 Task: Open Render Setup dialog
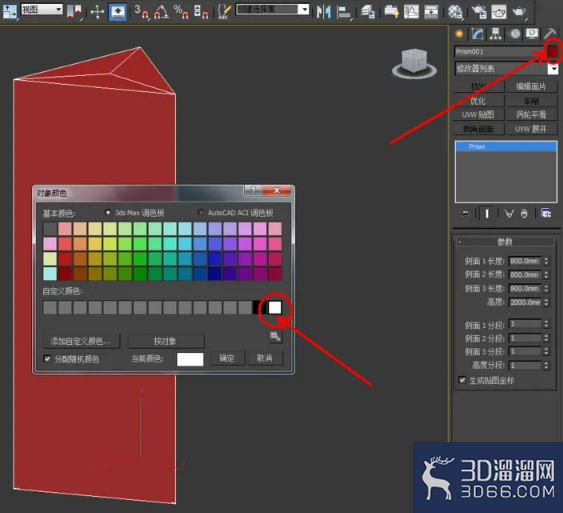click(x=479, y=11)
